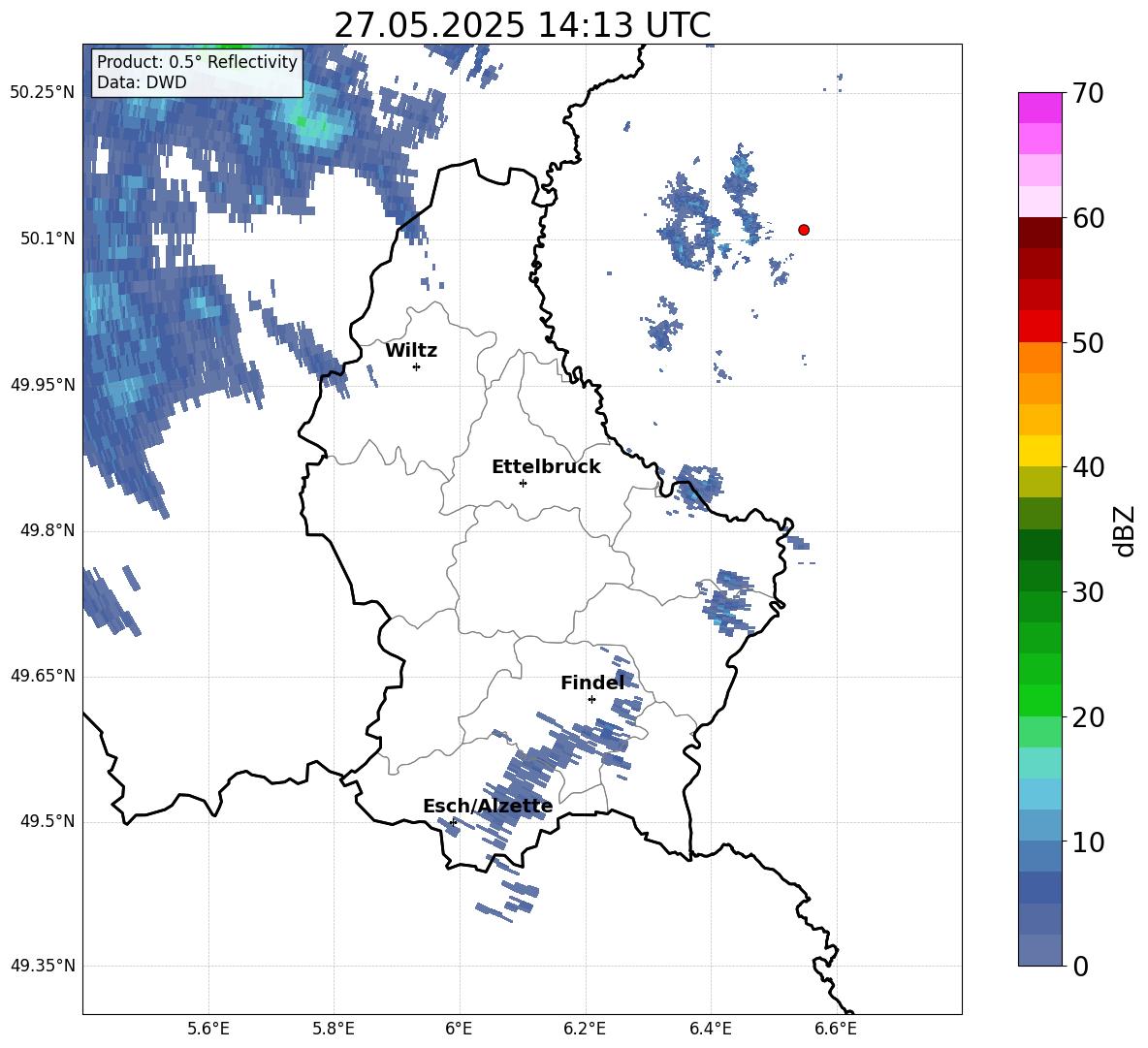Click the bright green colorbar segment just above 20
Viewport: 1148px width, 1048px height.
[x=1040, y=700]
